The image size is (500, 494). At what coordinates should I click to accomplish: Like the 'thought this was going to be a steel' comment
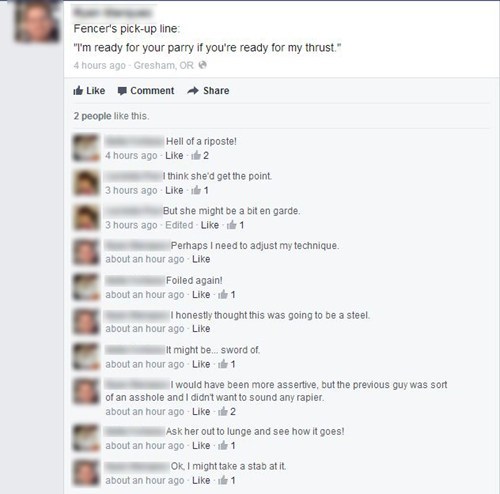[201, 329]
